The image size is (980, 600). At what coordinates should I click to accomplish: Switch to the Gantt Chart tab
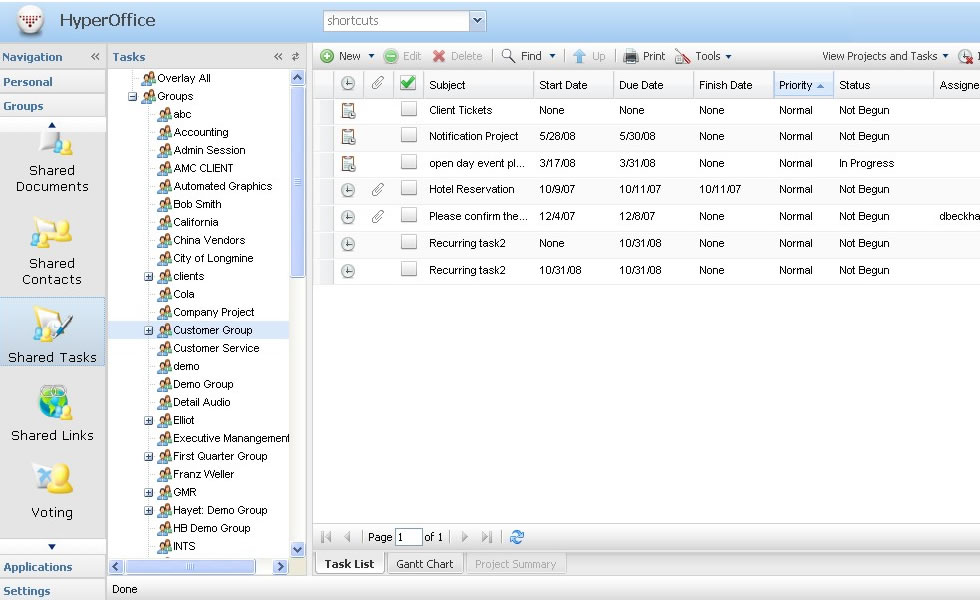click(425, 564)
